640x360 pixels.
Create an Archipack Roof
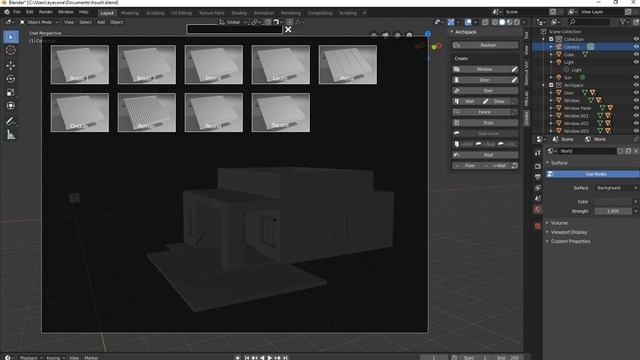tap(486, 155)
